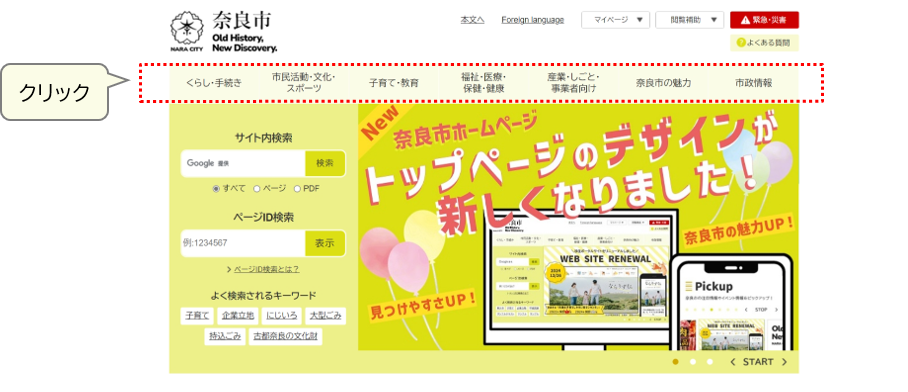Focus the ページID search input field

[x=243, y=244]
